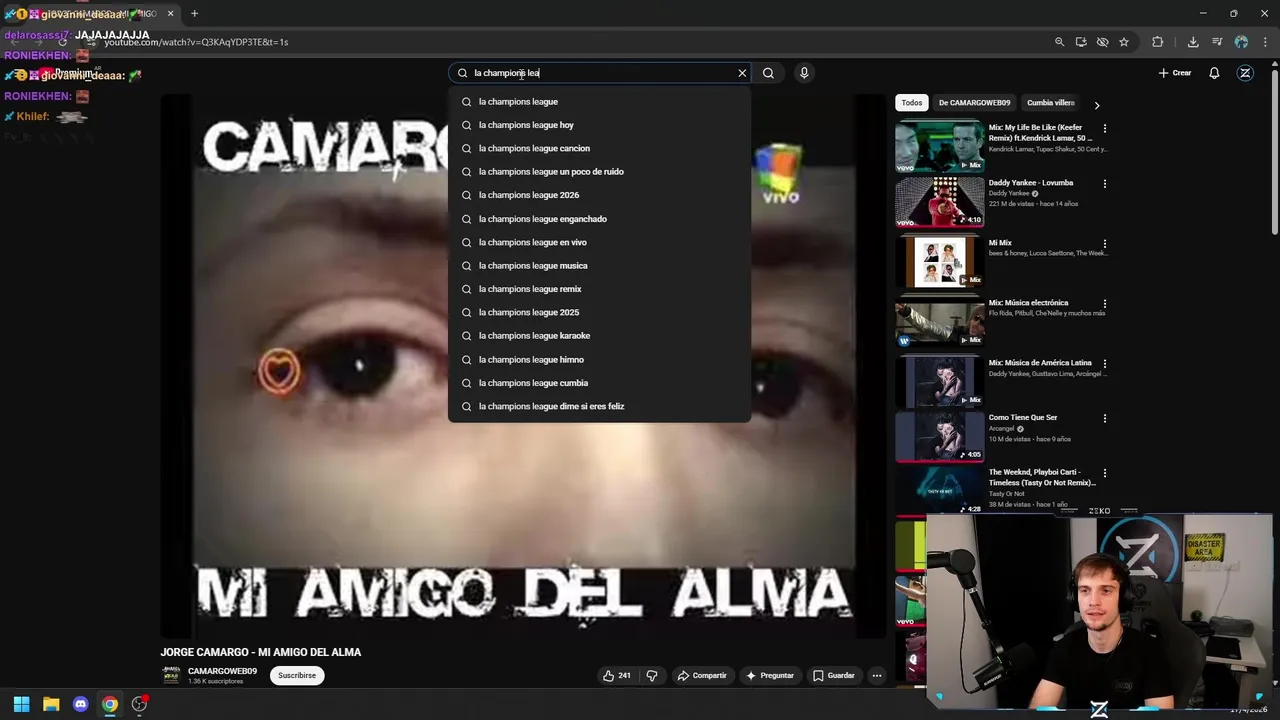This screenshot has height=720, width=1280.
Task: Select suggestion 'la champions league cancion'
Action: 599,148
